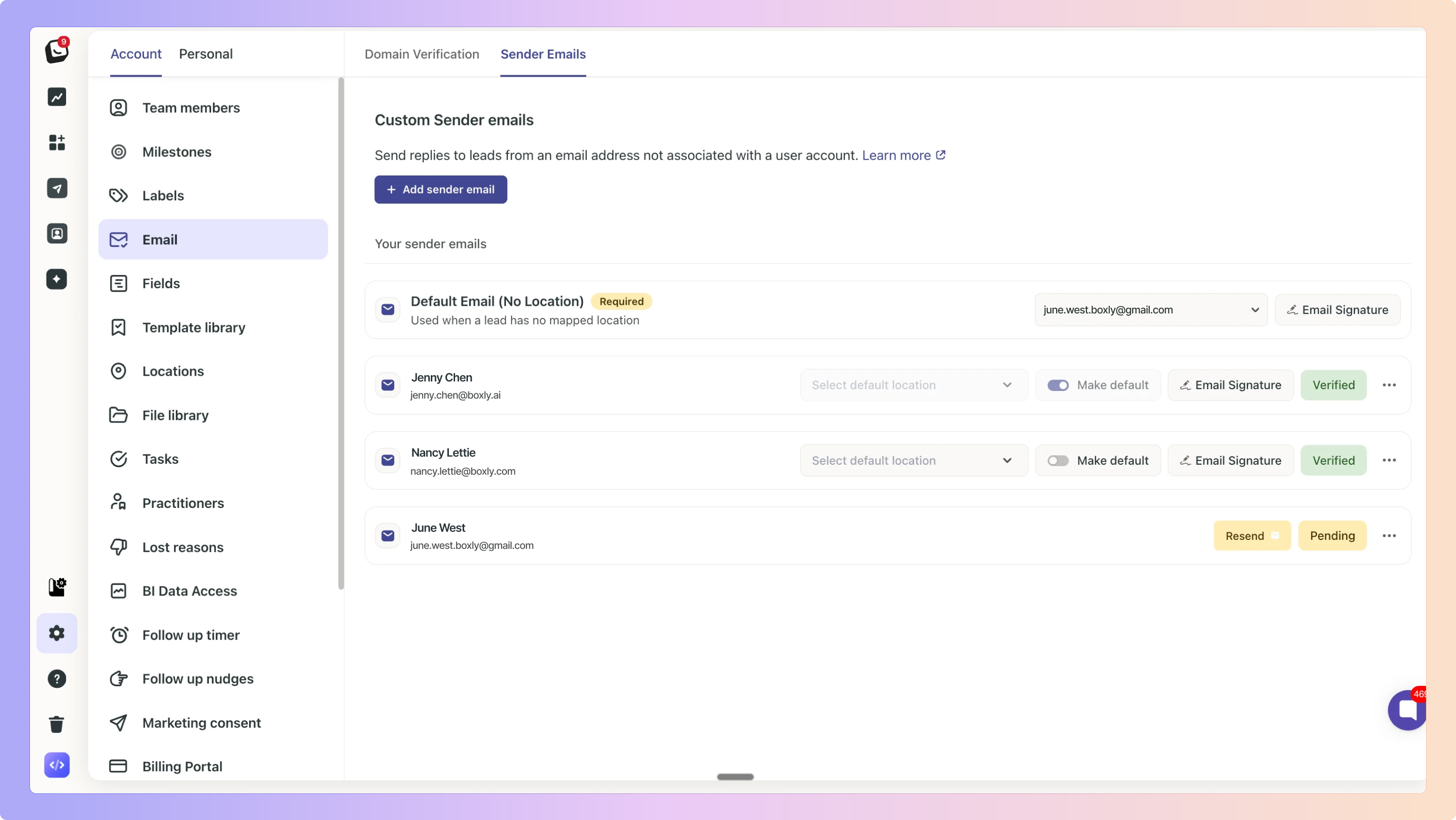Open the default email address dropdown
The height and width of the screenshot is (820, 1456).
pos(1150,310)
